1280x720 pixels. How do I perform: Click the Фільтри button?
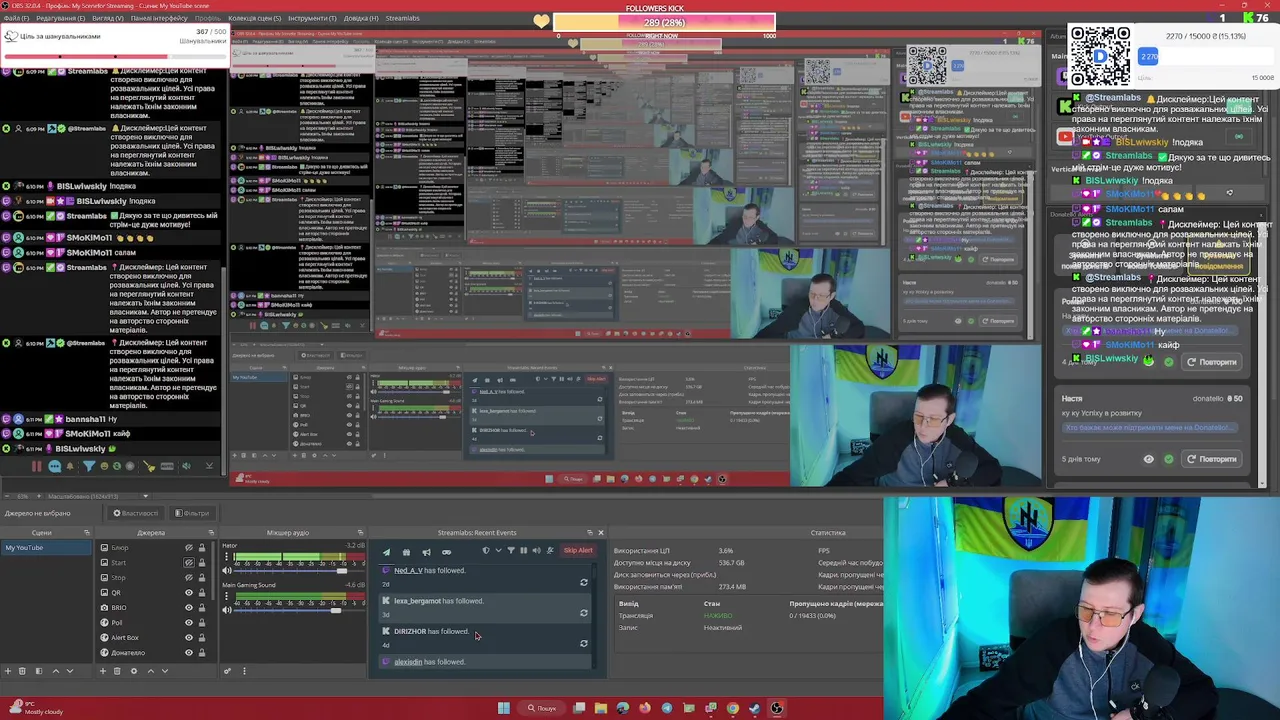tap(192, 513)
